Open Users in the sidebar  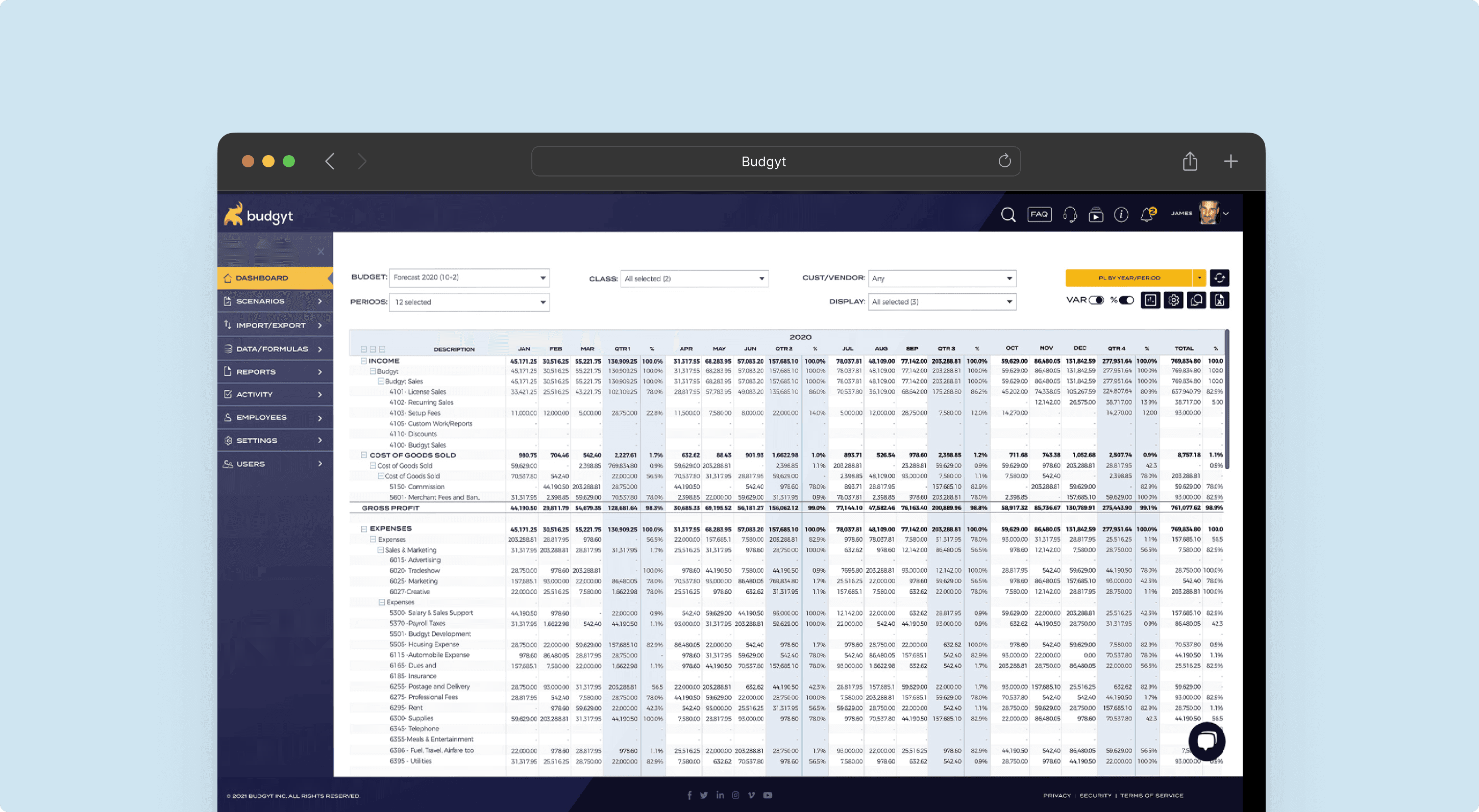275,464
